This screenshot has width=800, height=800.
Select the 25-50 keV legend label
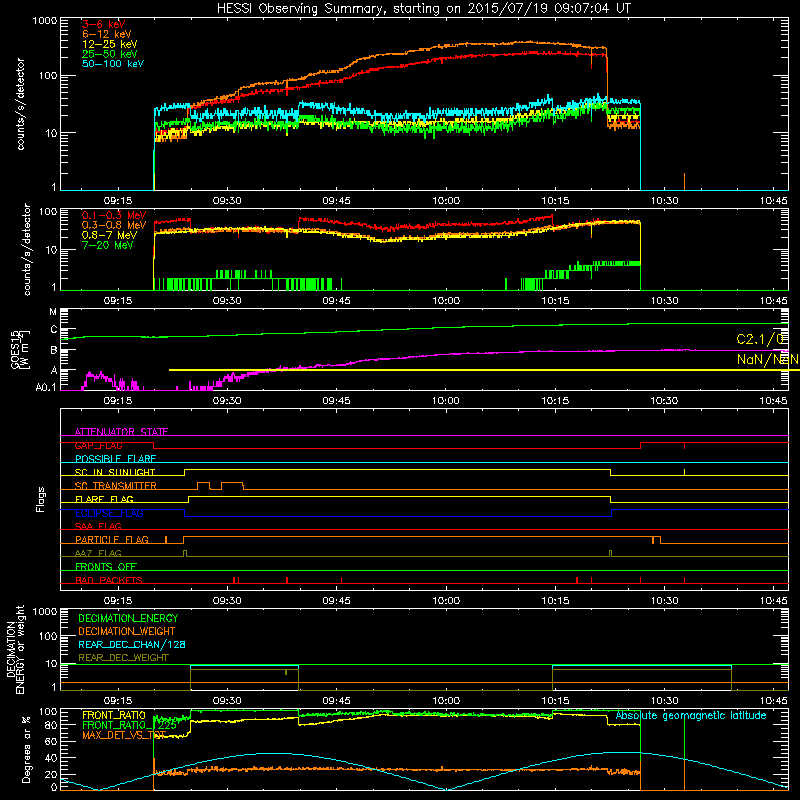110,54
